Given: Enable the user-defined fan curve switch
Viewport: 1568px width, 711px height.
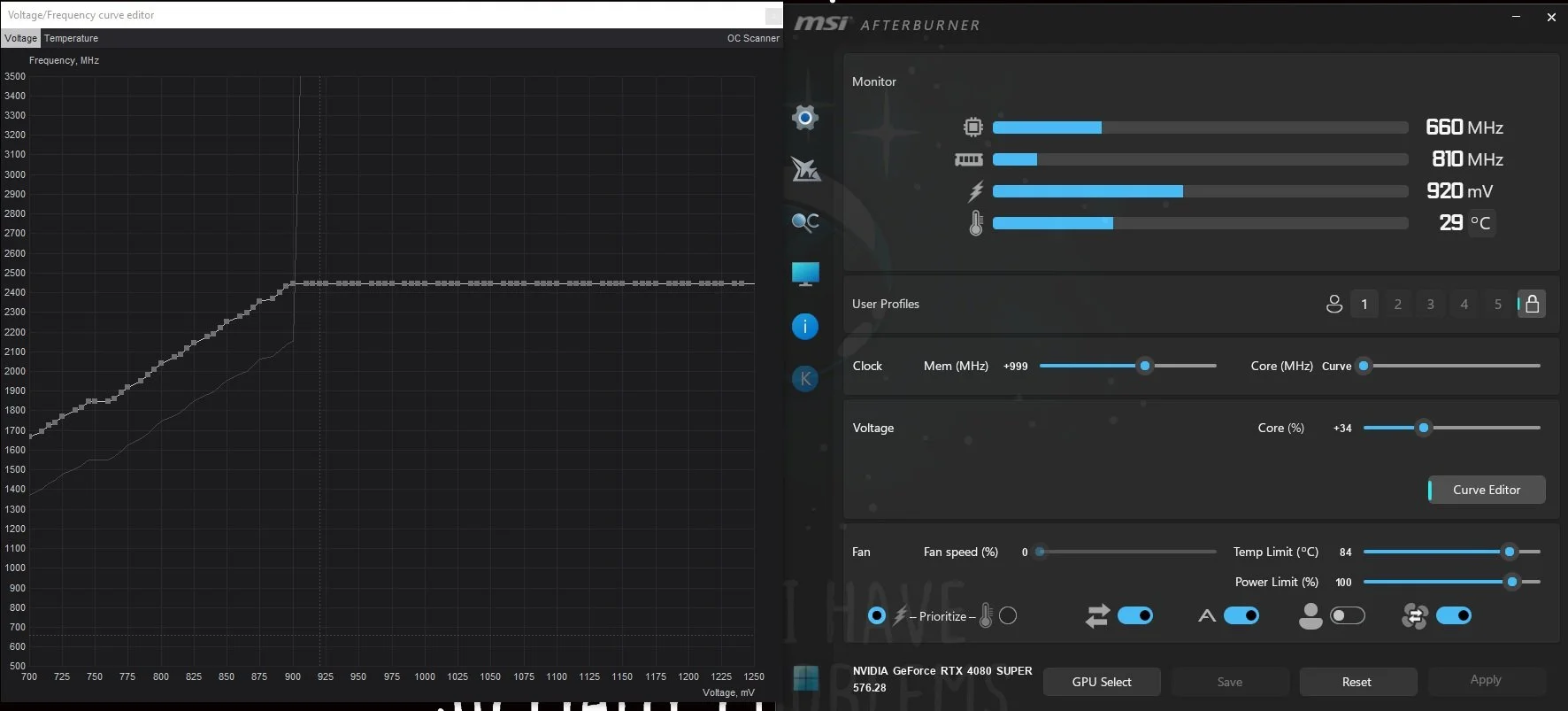Looking at the screenshot, I should pyautogui.click(x=1348, y=615).
